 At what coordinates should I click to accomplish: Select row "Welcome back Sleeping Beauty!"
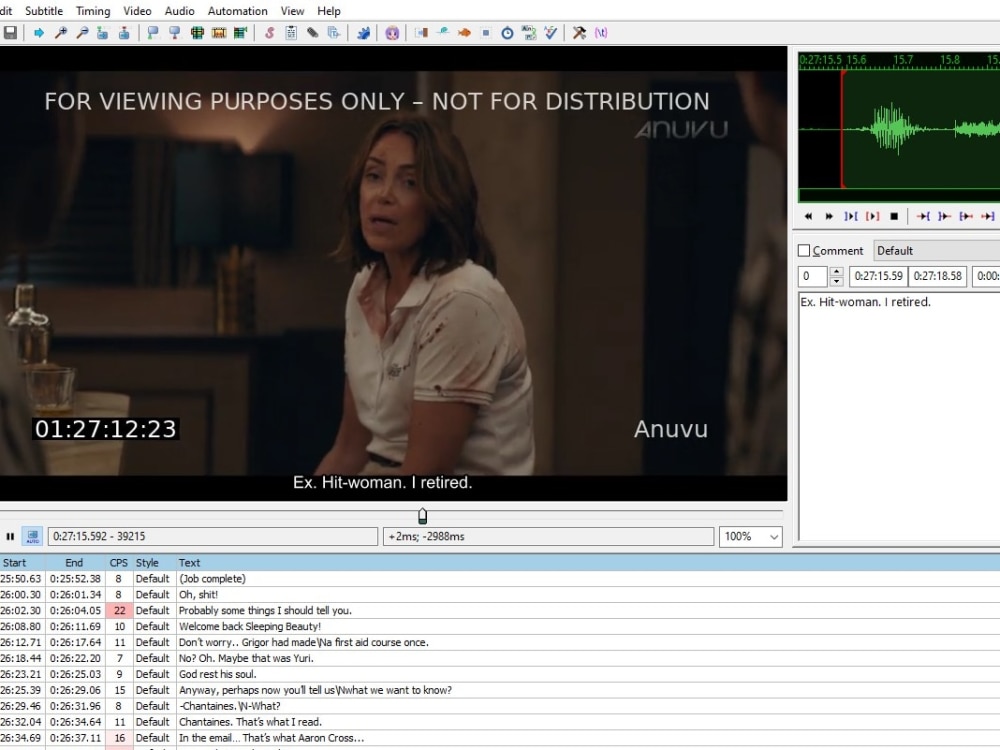(x=500, y=626)
